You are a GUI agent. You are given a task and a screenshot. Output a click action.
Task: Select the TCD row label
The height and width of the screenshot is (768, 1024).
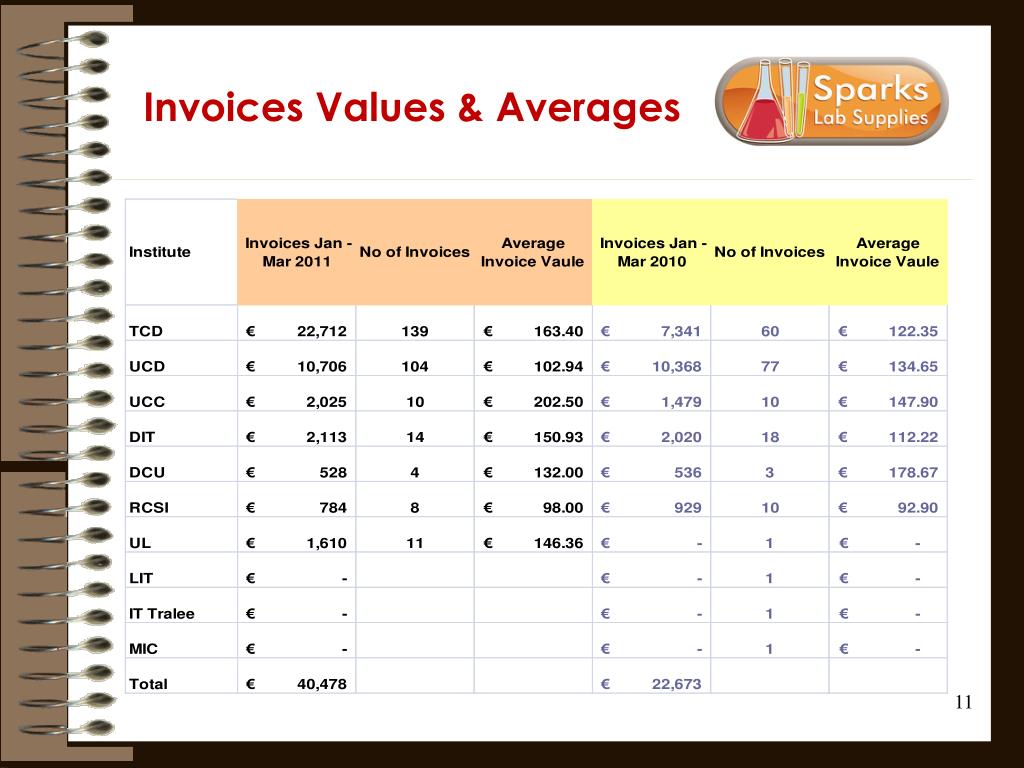pyautogui.click(x=146, y=331)
